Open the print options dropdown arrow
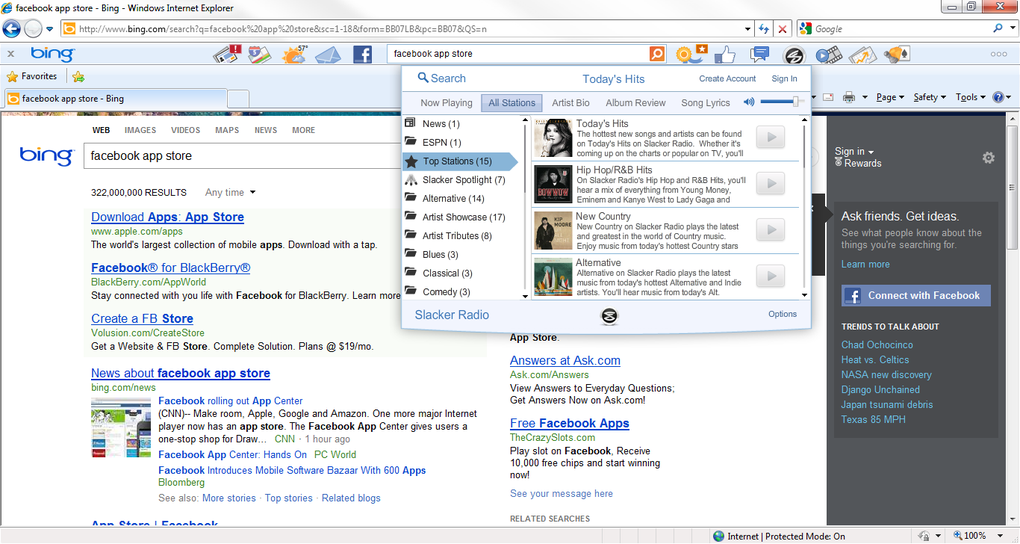1020x544 pixels. coord(865,98)
